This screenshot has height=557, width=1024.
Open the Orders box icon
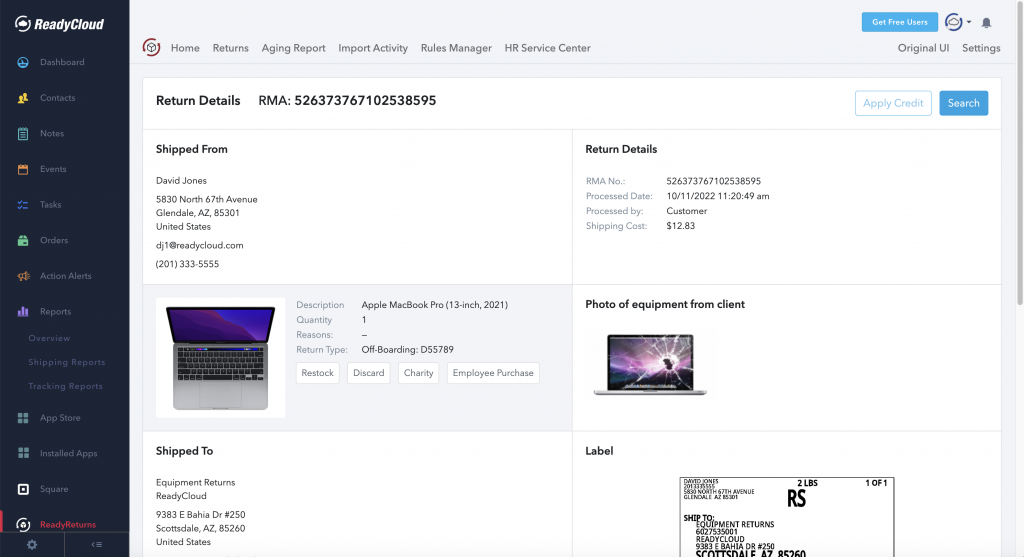point(22,241)
